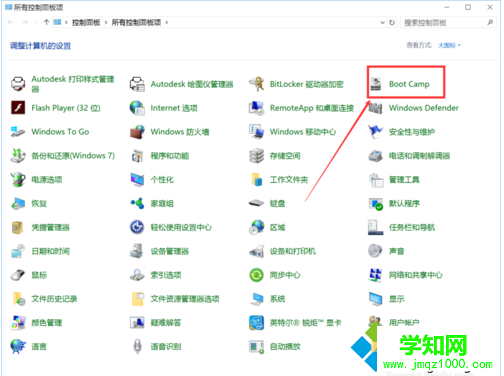Screen dimensions: 504x376
Task: Click the 控制面板 breadcrumb segment
Action: pos(86,23)
